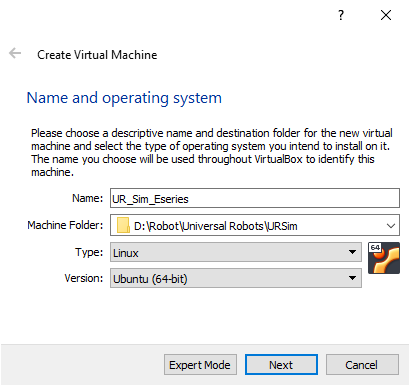The width and height of the screenshot is (410, 386).
Task: Click the Machine Folder: label
Action: click(x=65, y=225)
